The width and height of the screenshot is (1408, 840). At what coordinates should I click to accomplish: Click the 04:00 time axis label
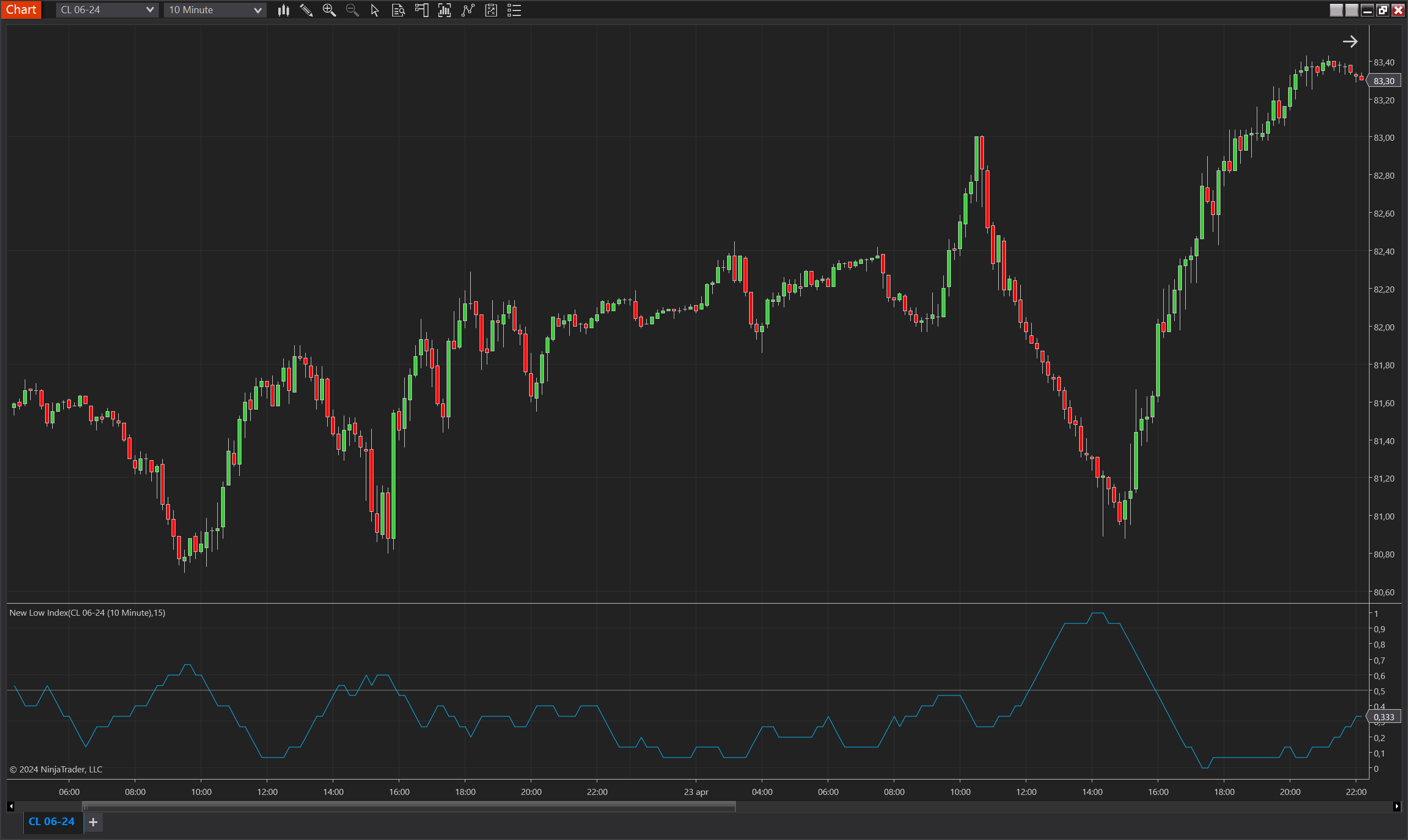(x=762, y=792)
